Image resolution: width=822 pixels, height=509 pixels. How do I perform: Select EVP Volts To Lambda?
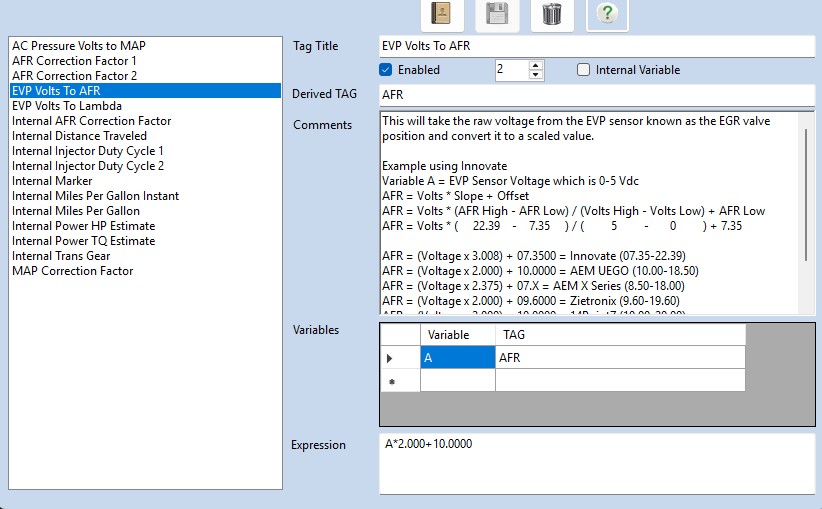coord(145,106)
